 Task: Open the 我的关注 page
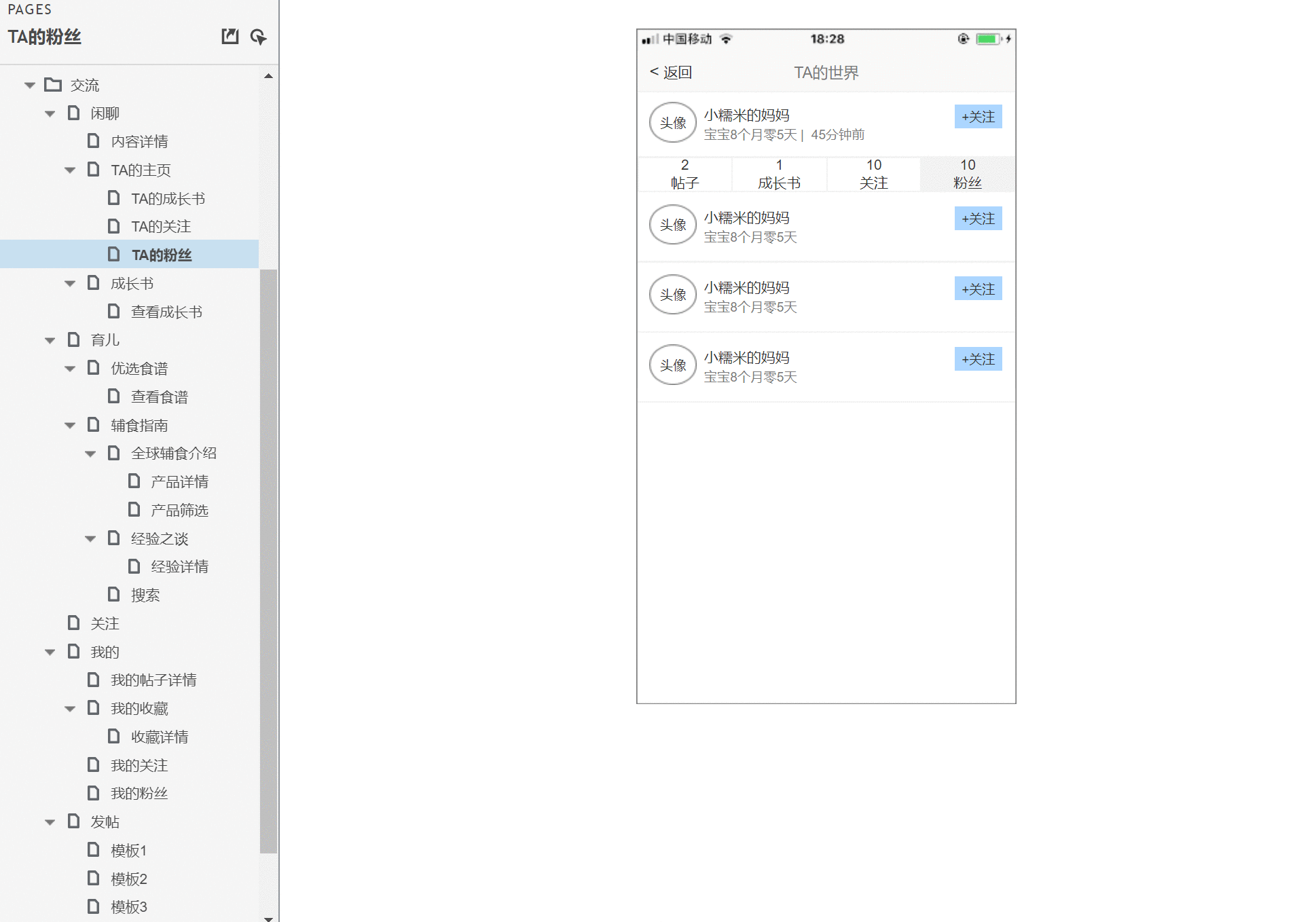(139, 765)
